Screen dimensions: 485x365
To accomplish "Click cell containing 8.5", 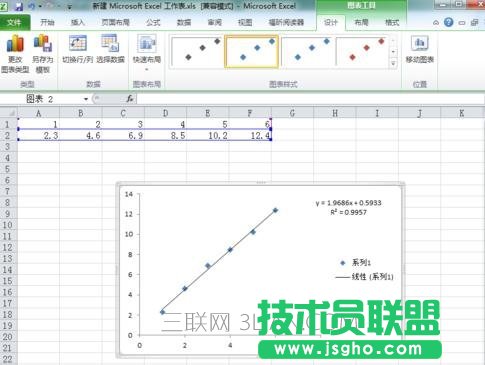I will pos(165,135).
